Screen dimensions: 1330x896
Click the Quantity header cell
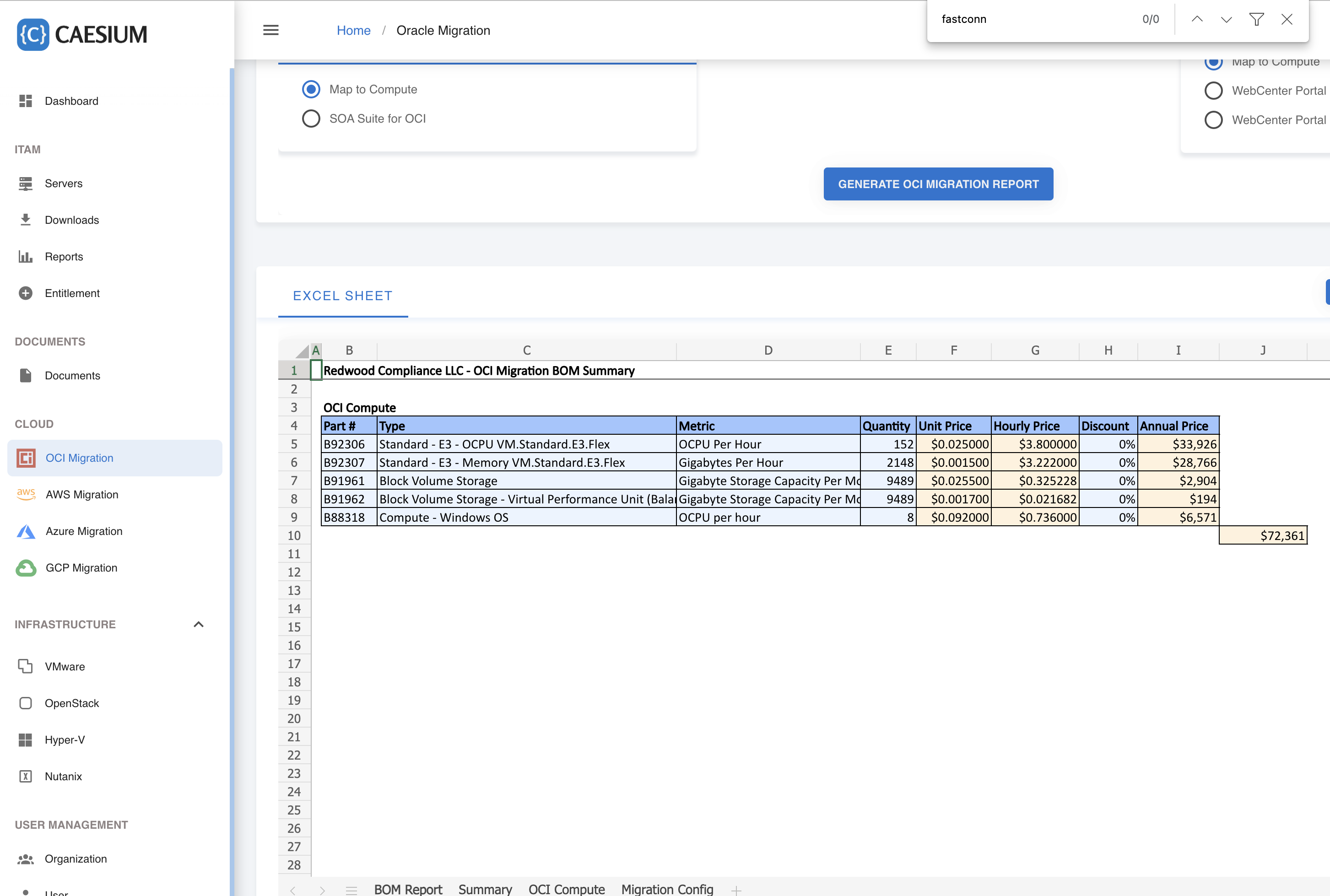coord(887,426)
